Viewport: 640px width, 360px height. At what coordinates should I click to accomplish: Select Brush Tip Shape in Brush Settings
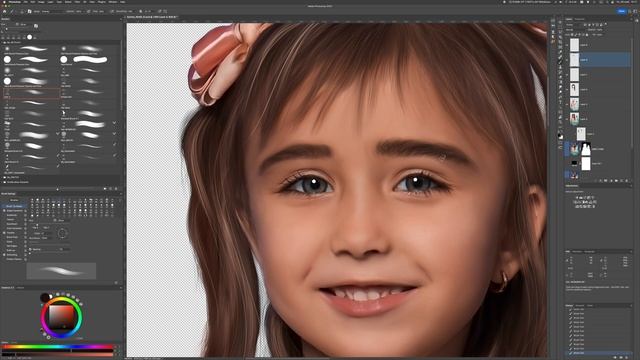point(15,206)
